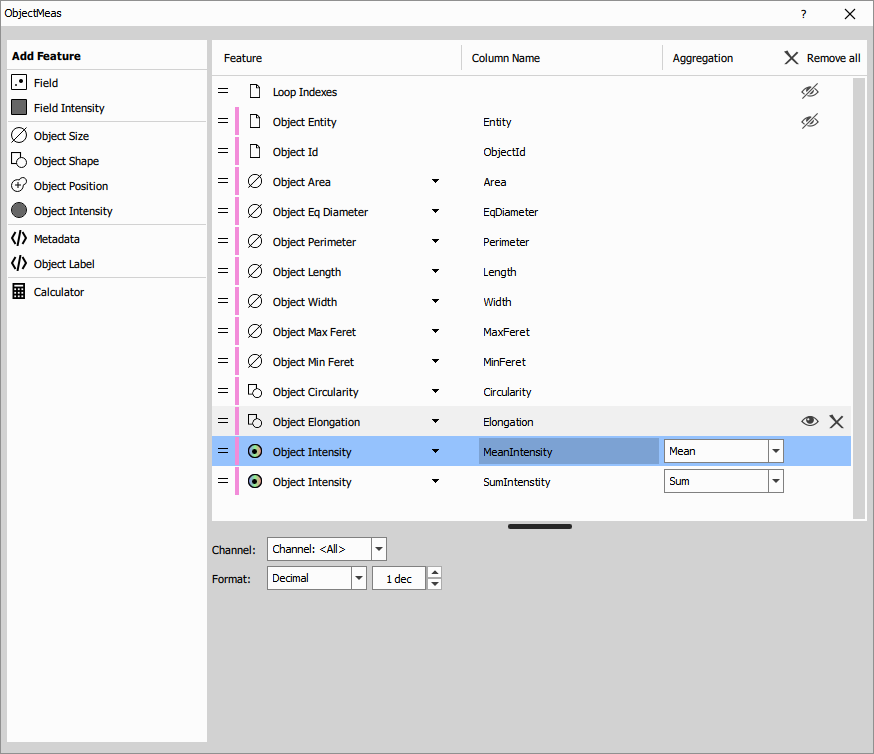Add an Object Position feature

pos(69,185)
